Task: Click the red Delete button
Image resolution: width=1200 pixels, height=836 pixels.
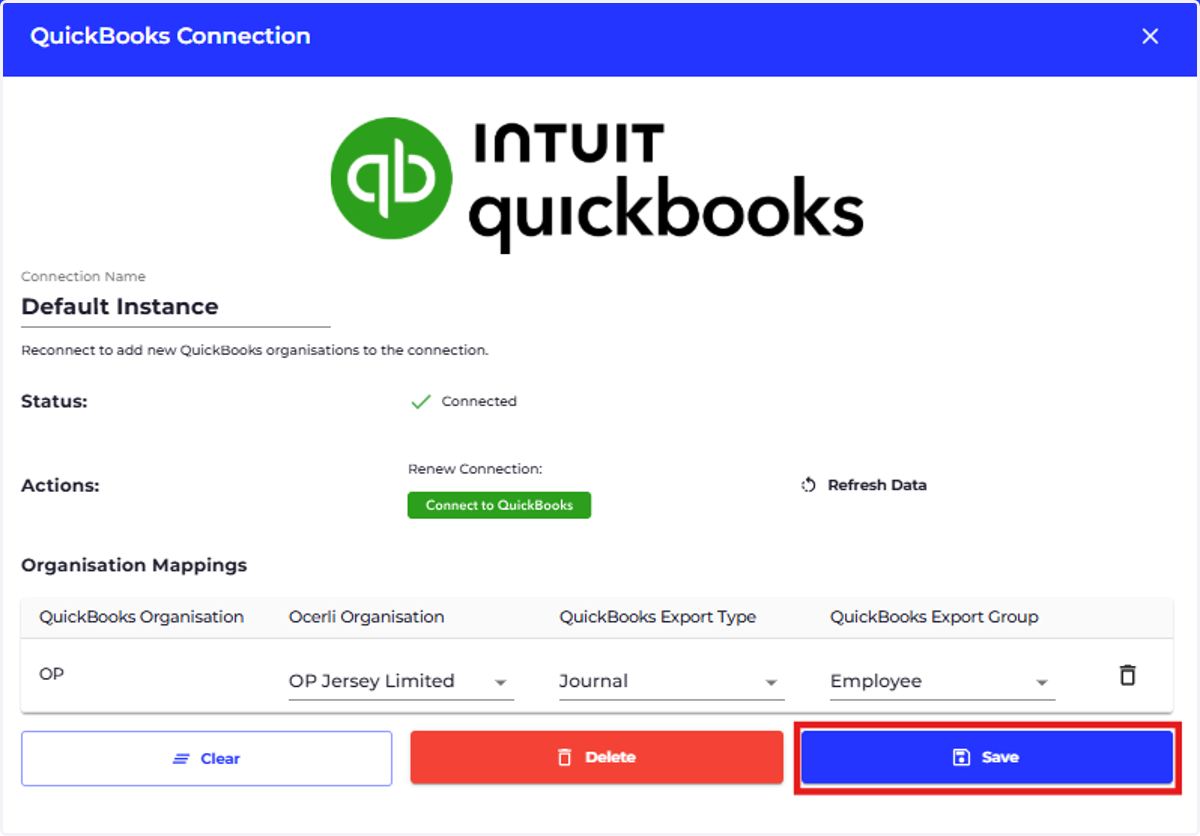Action: click(596, 757)
